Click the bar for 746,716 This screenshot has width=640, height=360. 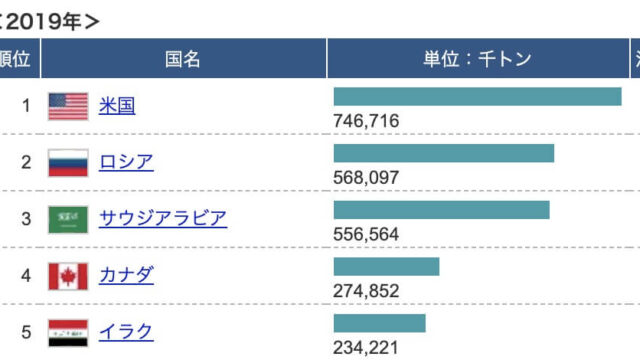pyautogui.click(x=478, y=97)
